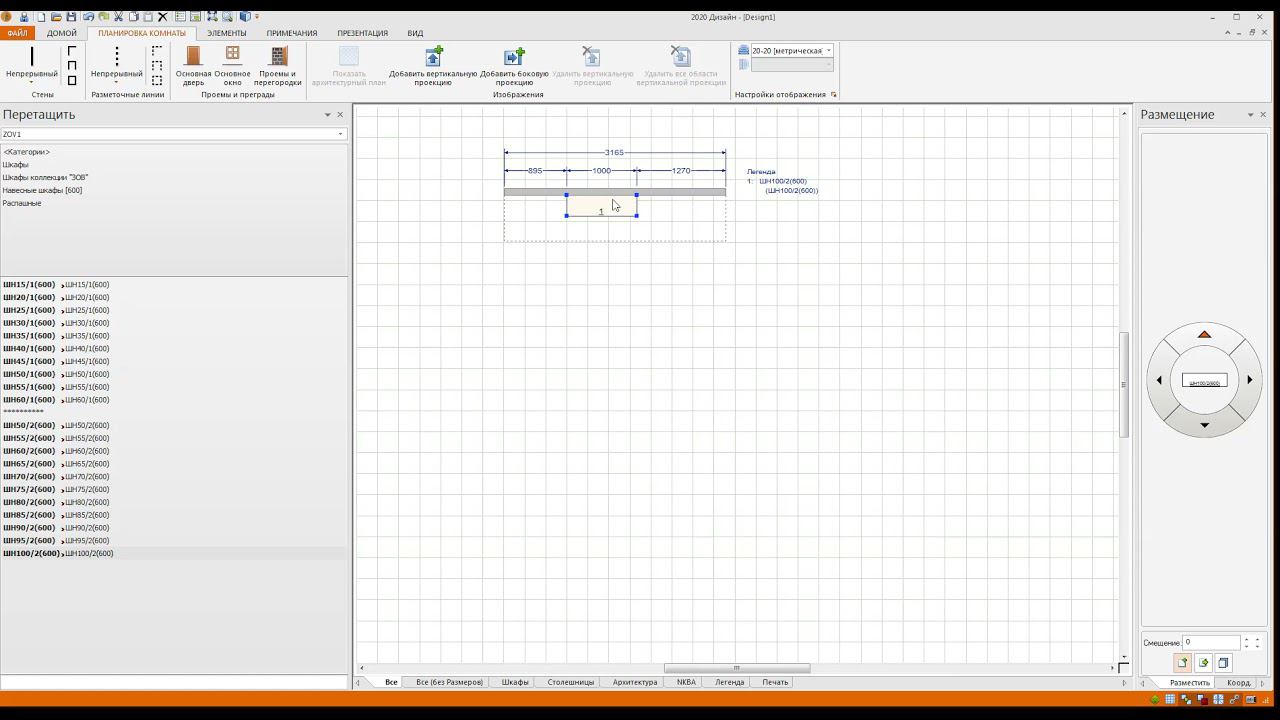The height and width of the screenshot is (720, 1280).
Task: Select the cabinet numbered 1 in the plan
Action: (601, 205)
